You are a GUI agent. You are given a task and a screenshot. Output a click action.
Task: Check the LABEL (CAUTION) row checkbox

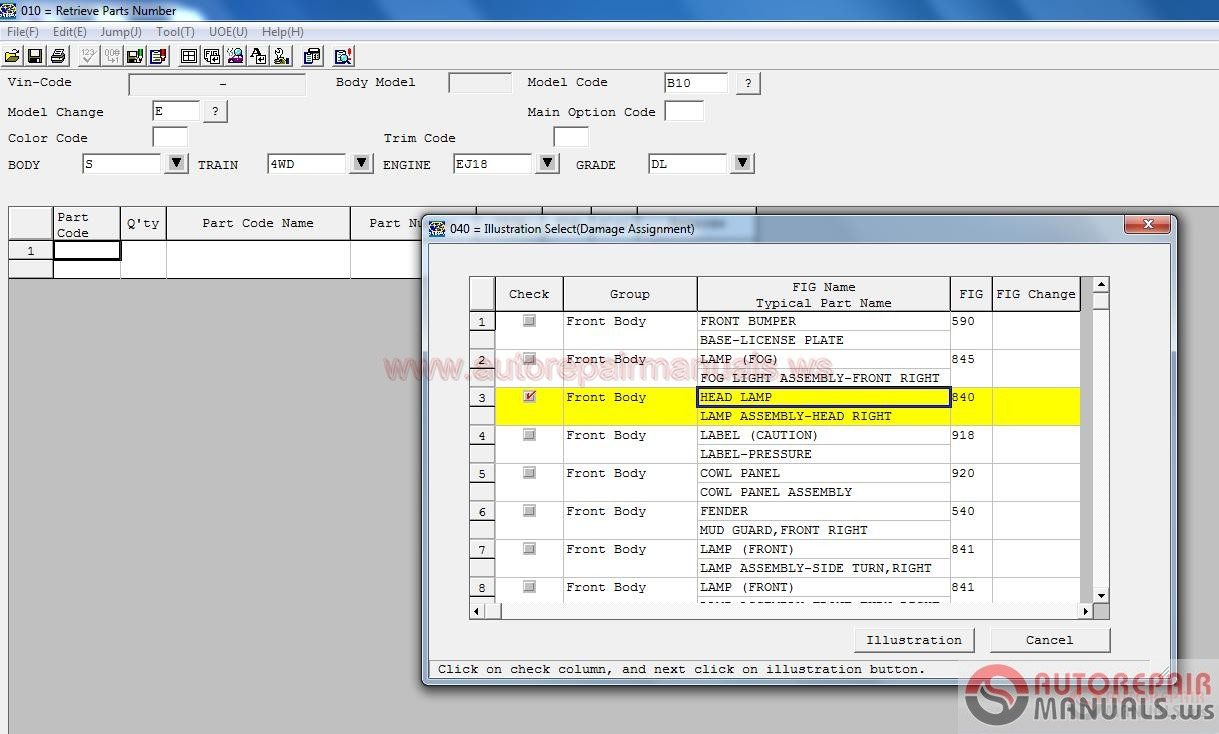(x=529, y=435)
